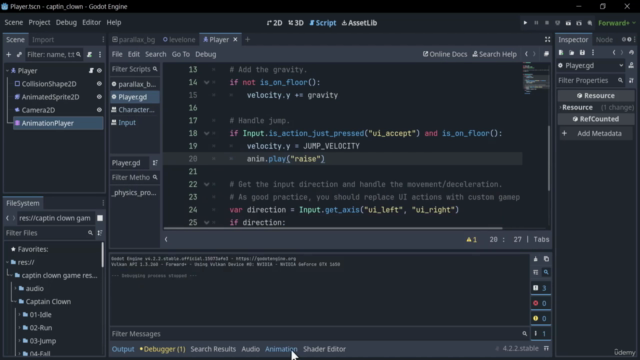The image size is (640, 360).
Task: Hide the Camera2D node
Action: coord(99,110)
